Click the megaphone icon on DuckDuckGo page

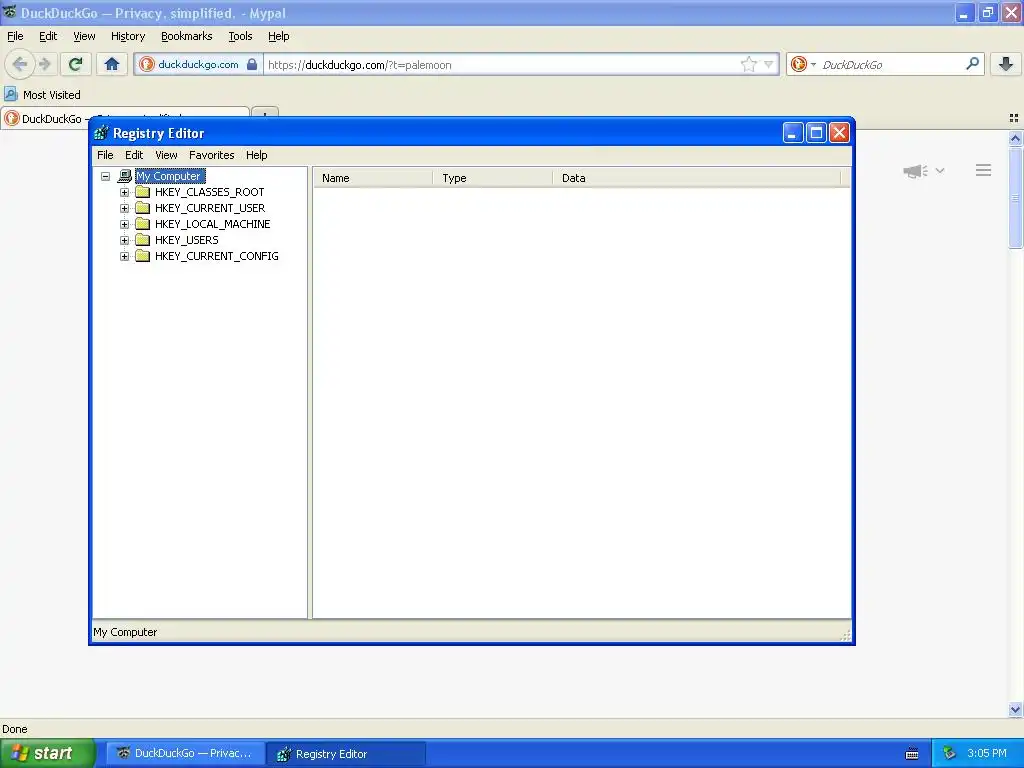915,171
